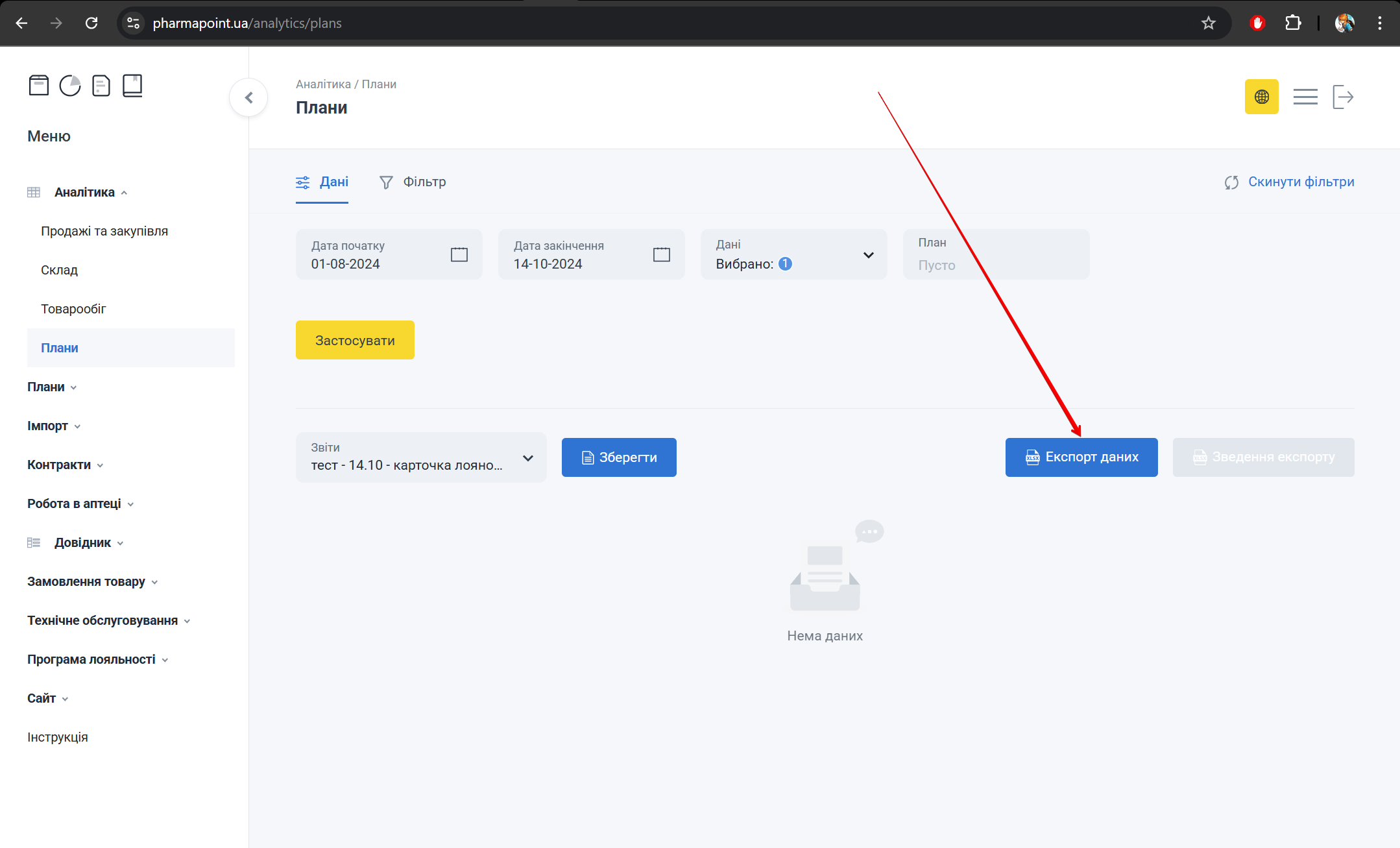This screenshot has width=1400, height=848.
Task: Collapse the Аналітика sidebar section
Action: pos(84,192)
